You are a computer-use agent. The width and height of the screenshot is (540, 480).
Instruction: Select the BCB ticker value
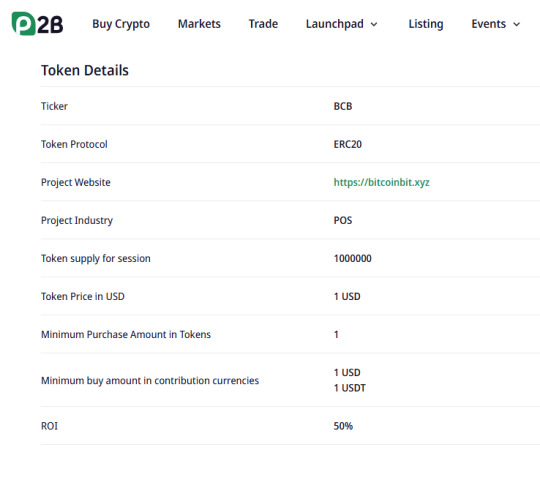[x=343, y=106]
